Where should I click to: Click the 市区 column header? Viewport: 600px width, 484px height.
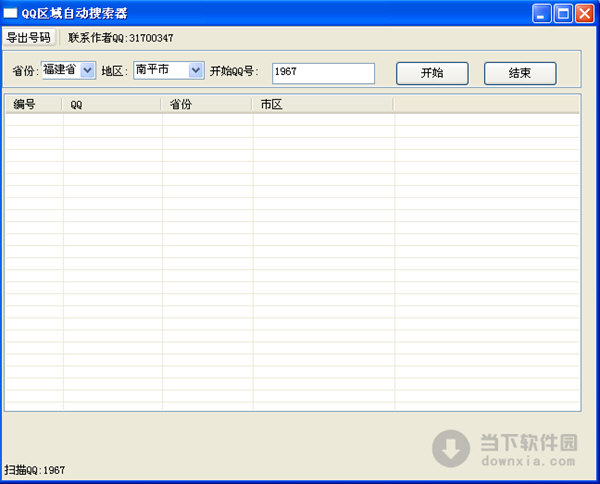coord(323,104)
